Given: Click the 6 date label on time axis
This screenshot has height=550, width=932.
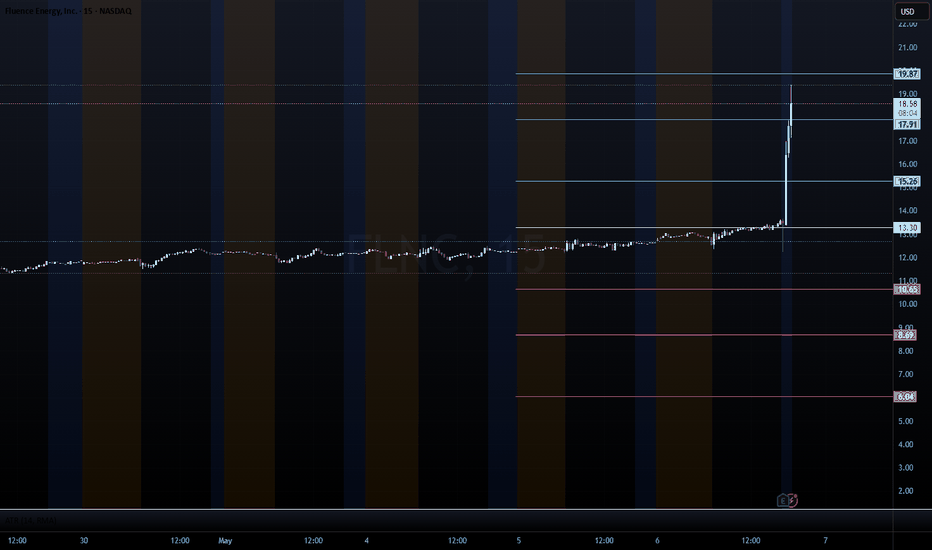Looking at the screenshot, I should 657,540.
